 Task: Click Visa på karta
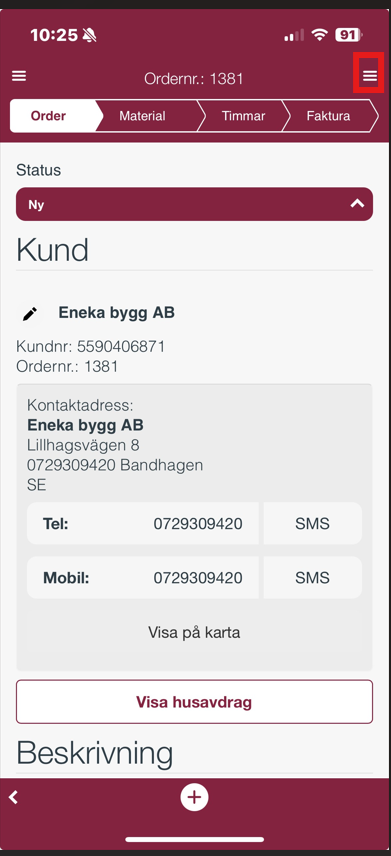pos(194,633)
